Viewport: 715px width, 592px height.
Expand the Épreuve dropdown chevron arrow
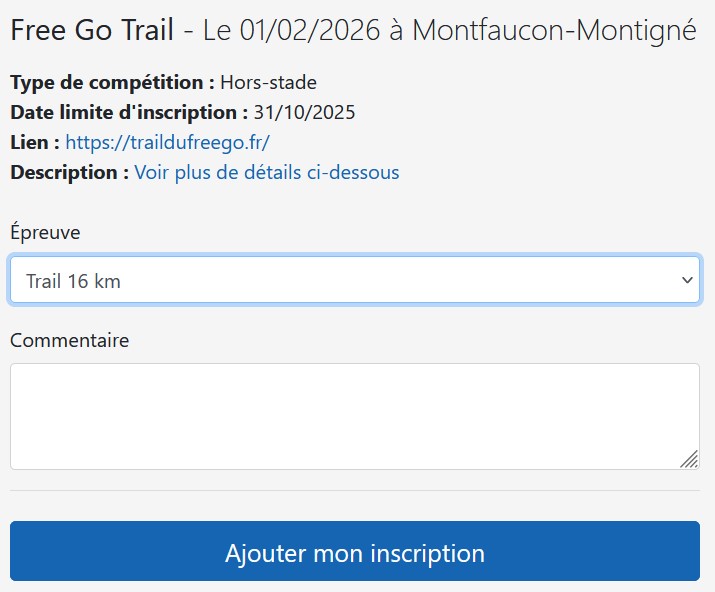click(x=686, y=281)
